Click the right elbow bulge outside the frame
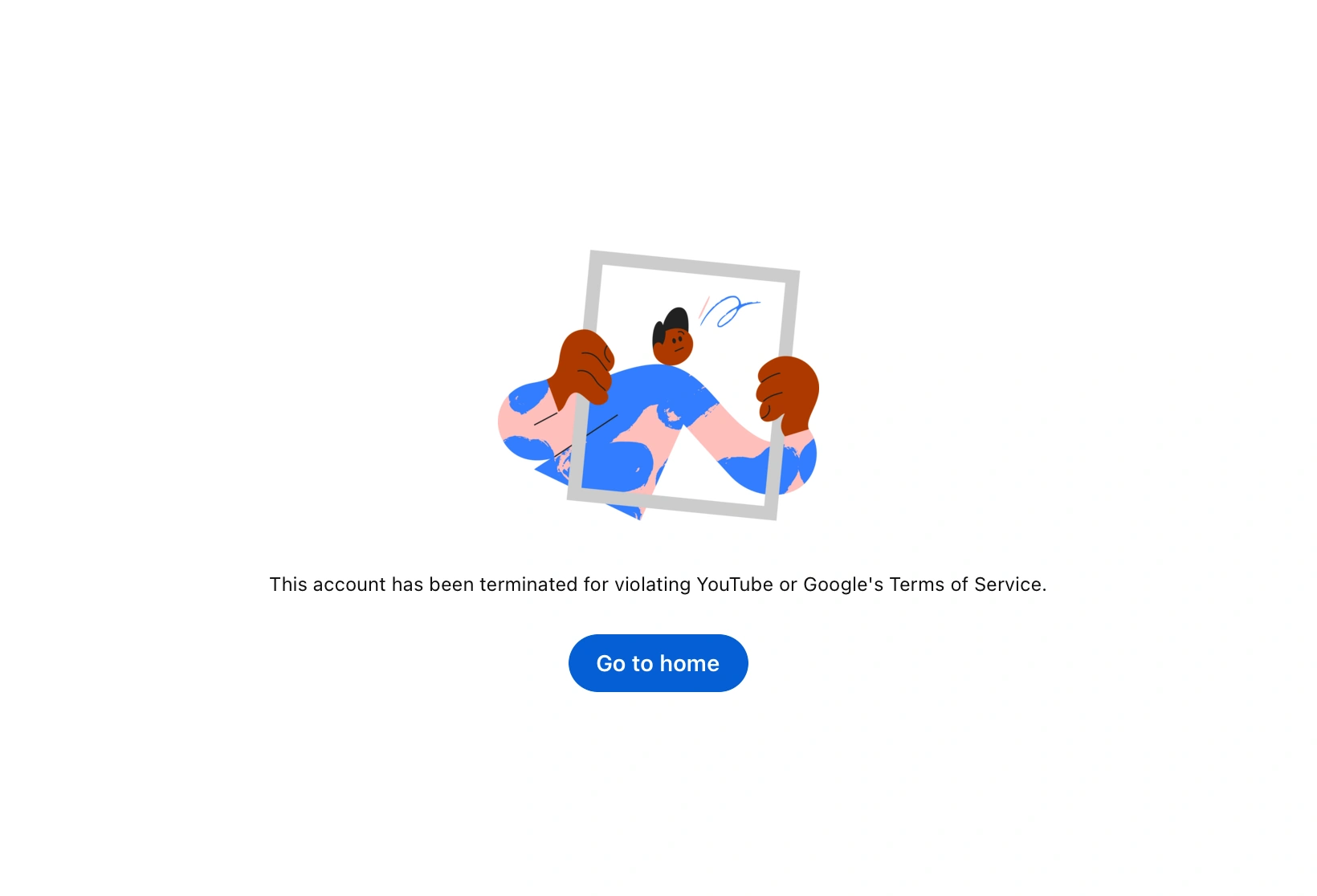1317x896 pixels. (x=801, y=463)
